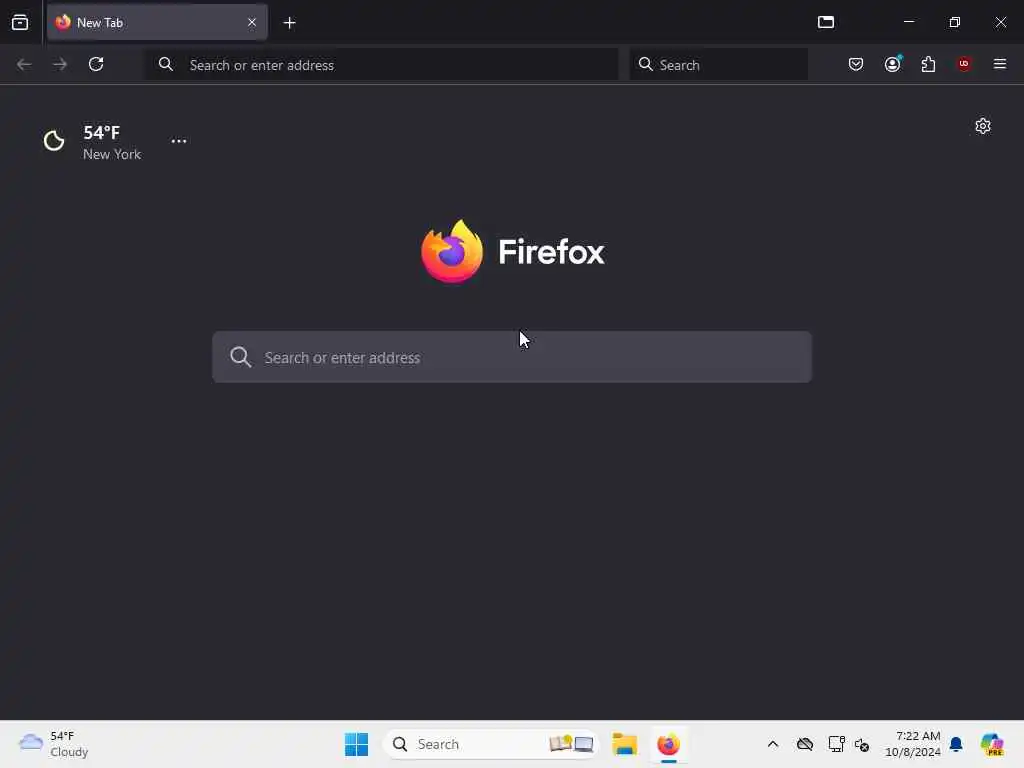The image size is (1024, 768).
Task: Open a new tab with plus button
Action: click(x=289, y=23)
